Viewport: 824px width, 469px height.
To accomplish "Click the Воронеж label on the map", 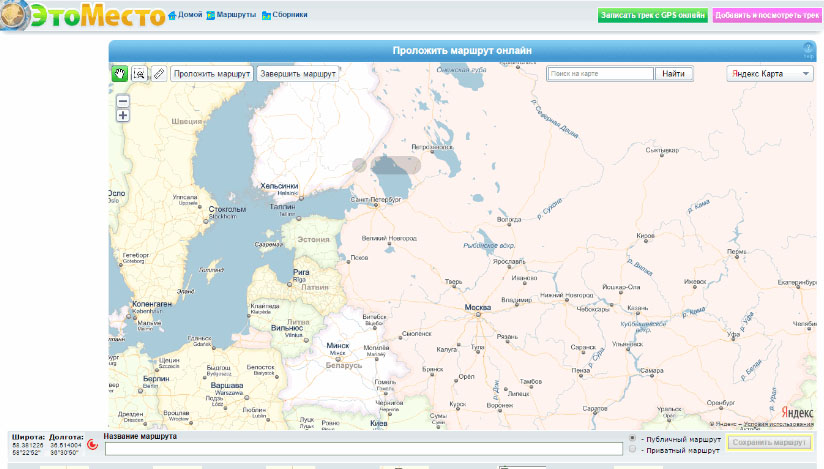I will click(x=500, y=405).
